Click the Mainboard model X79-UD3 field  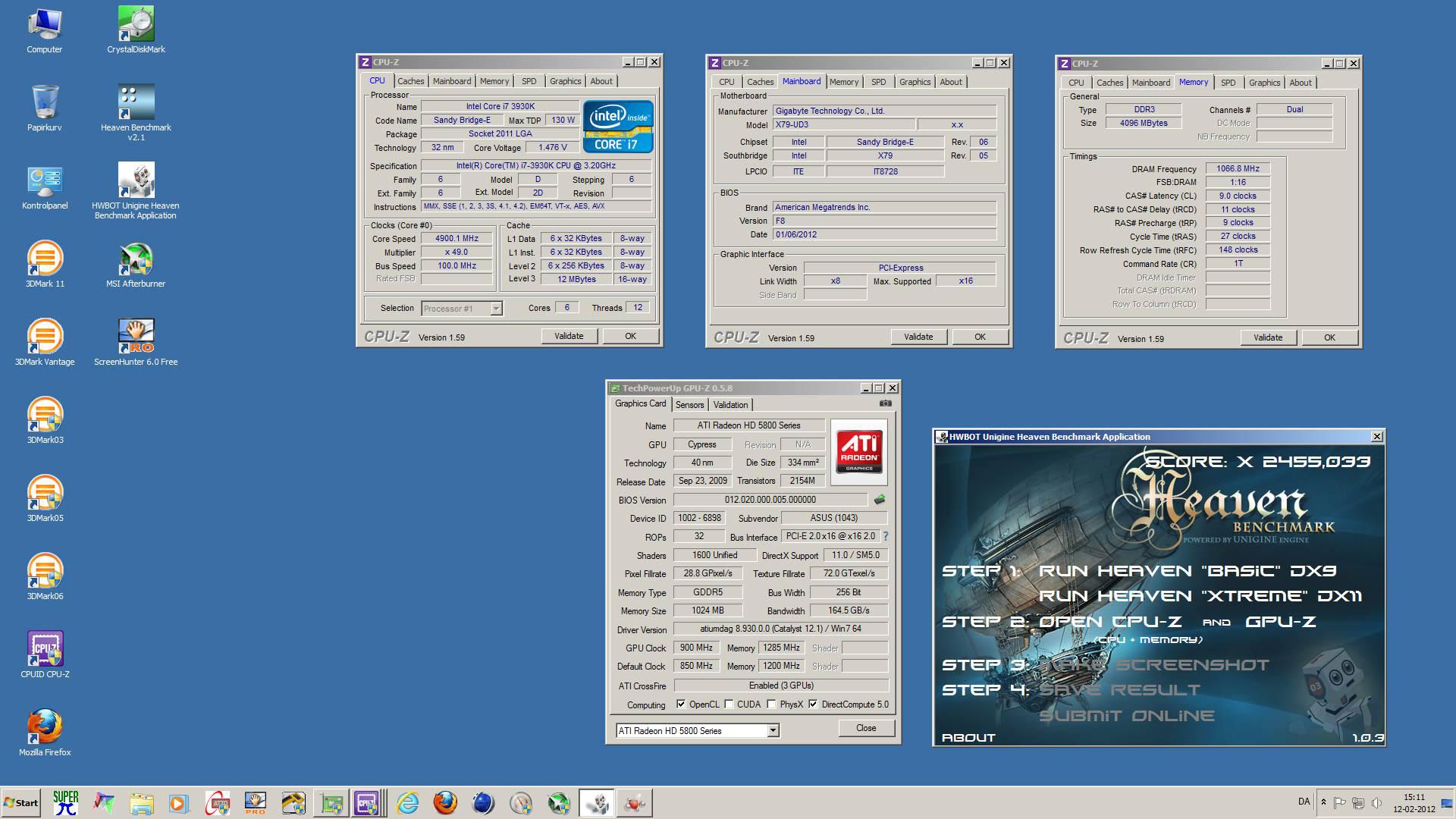point(843,124)
